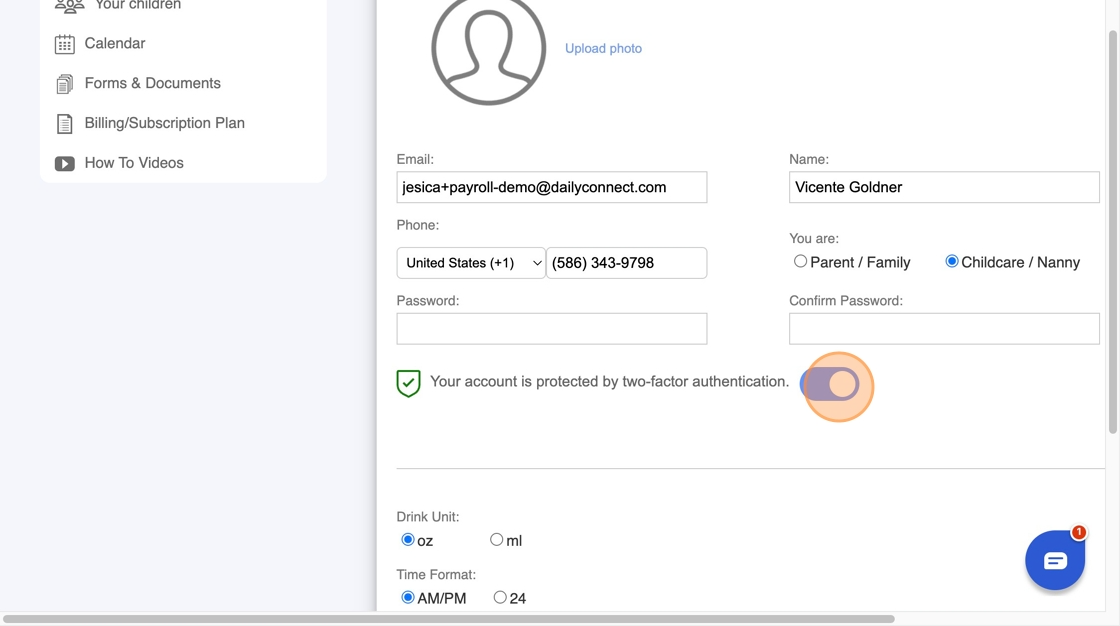Image resolution: width=1120 pixels, height=626 pixels.
Task: Open Your children menu item
Action: tap(138, 6)
